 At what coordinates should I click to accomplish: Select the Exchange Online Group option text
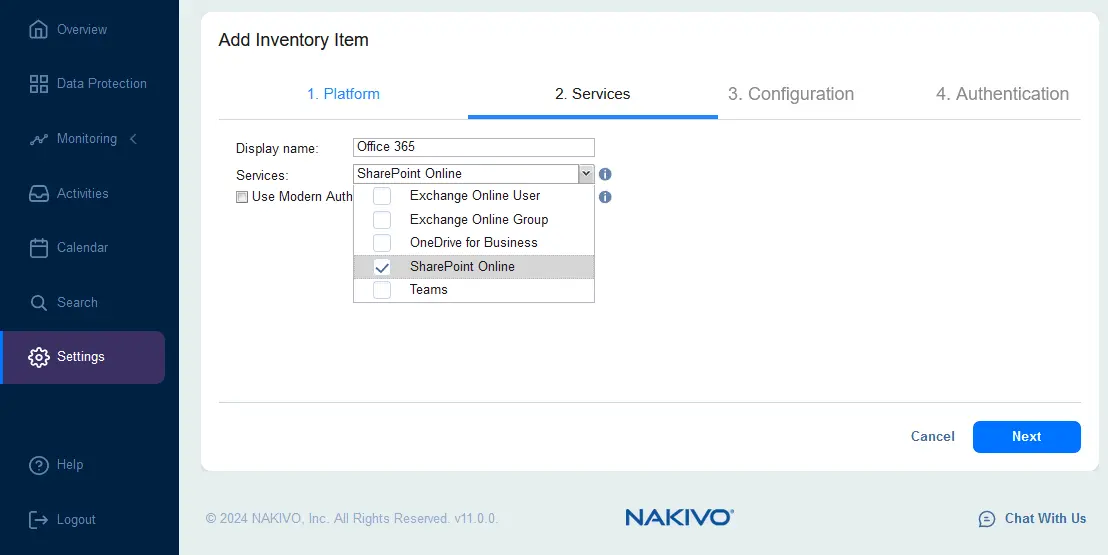tap(479, 219)
